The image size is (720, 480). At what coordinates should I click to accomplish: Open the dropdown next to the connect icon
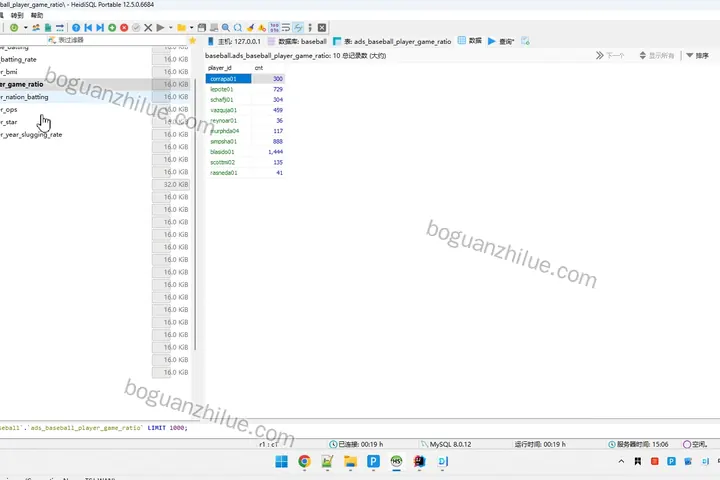coord(25,28)
